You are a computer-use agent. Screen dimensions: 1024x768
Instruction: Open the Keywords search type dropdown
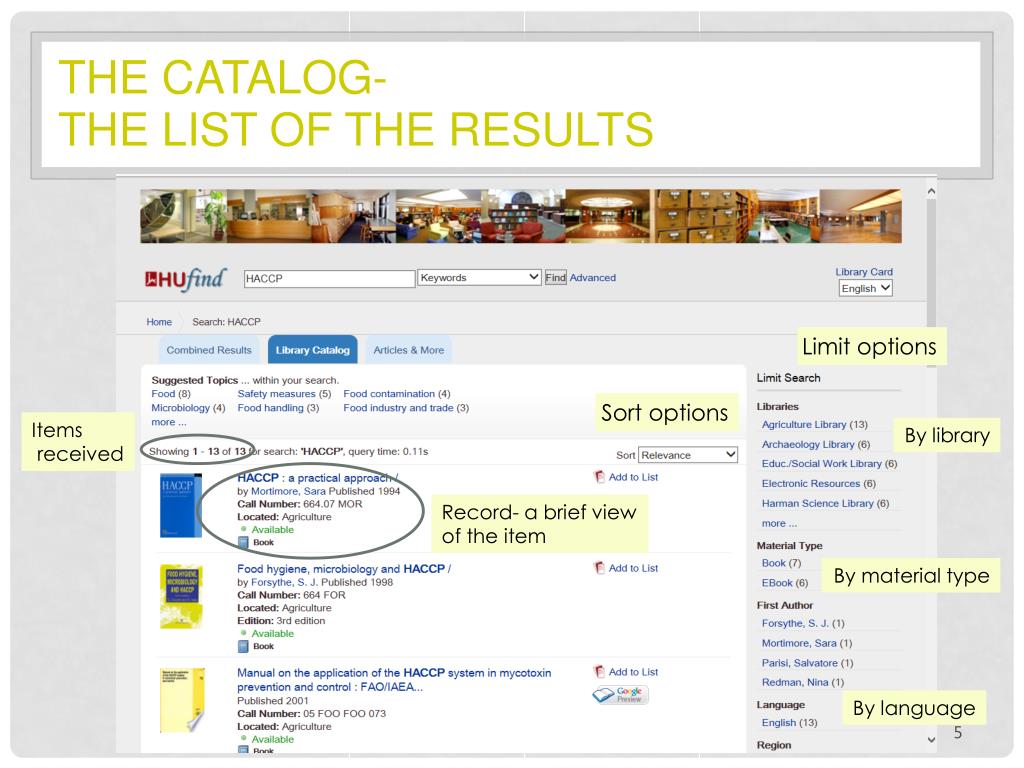pos(479,278)
